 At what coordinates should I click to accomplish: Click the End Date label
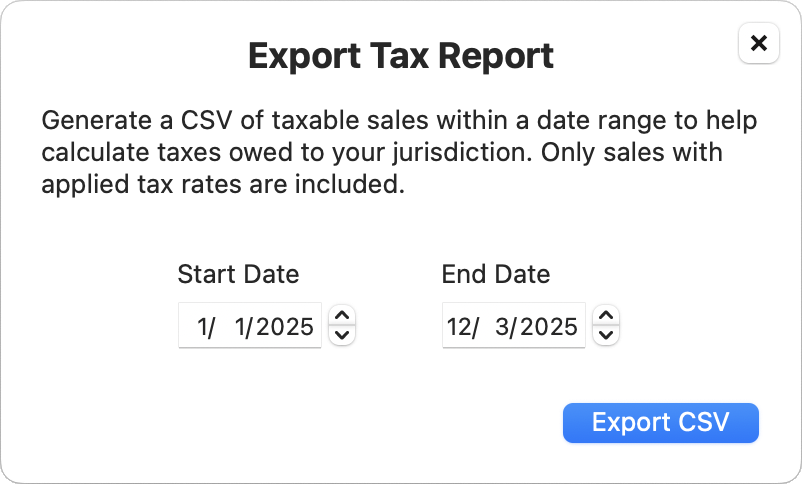pyautogui.click(x=495, y=274)
